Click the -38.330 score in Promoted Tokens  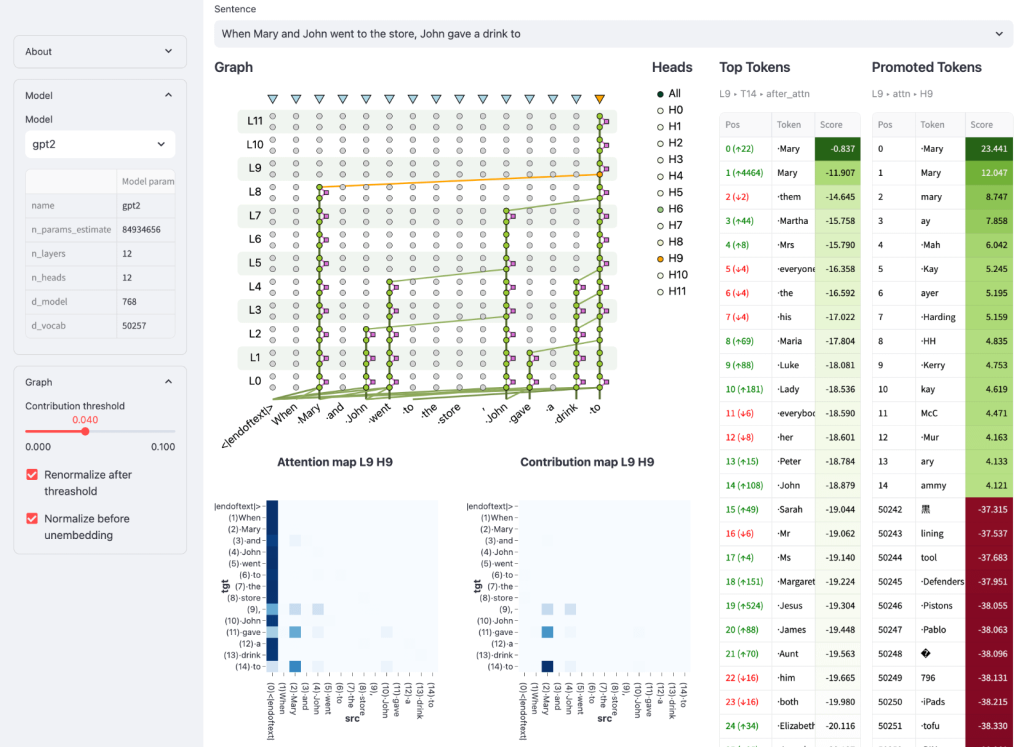(989, 725)
